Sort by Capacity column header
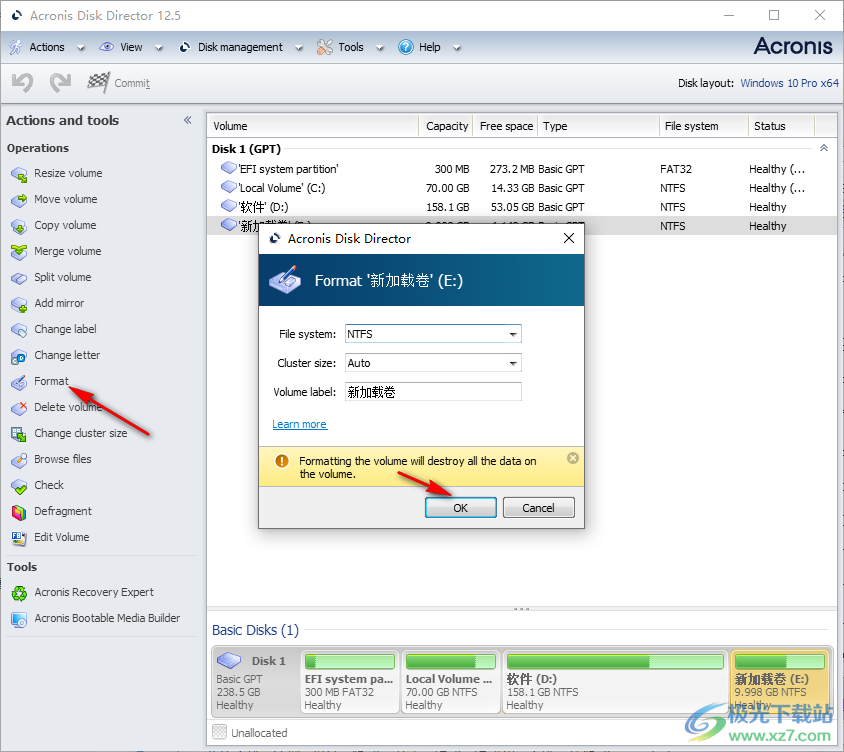The width and height of the screenshot is (844, 752). (x=446, y=126)
